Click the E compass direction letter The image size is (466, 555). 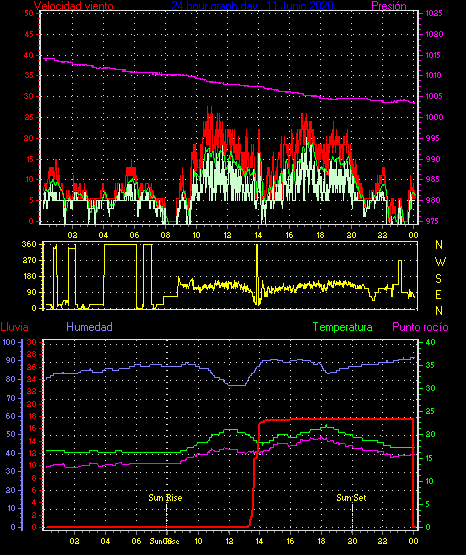pos(438,294)
